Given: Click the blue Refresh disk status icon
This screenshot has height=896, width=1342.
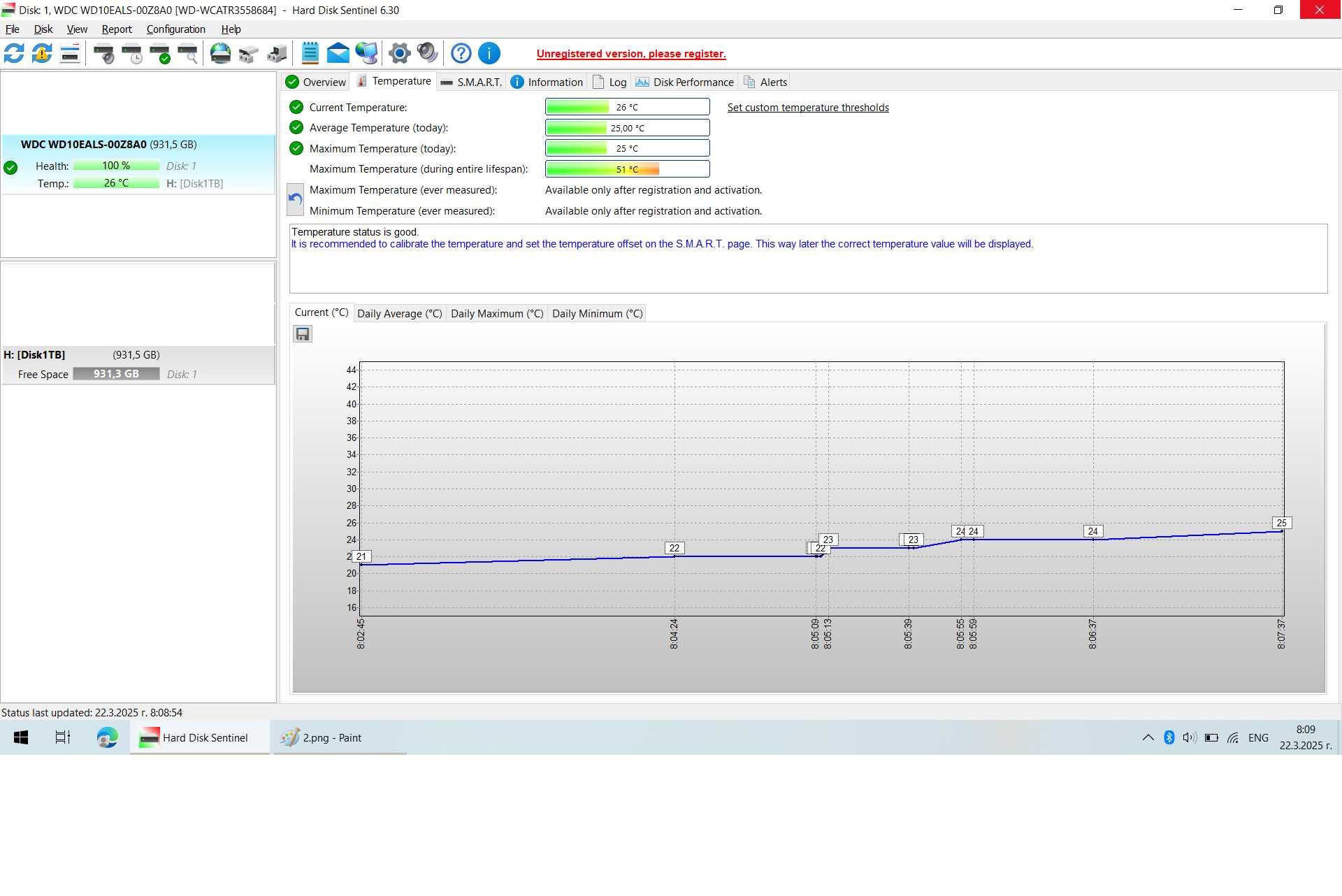Looking at the screenshot, I should [14, 53].
